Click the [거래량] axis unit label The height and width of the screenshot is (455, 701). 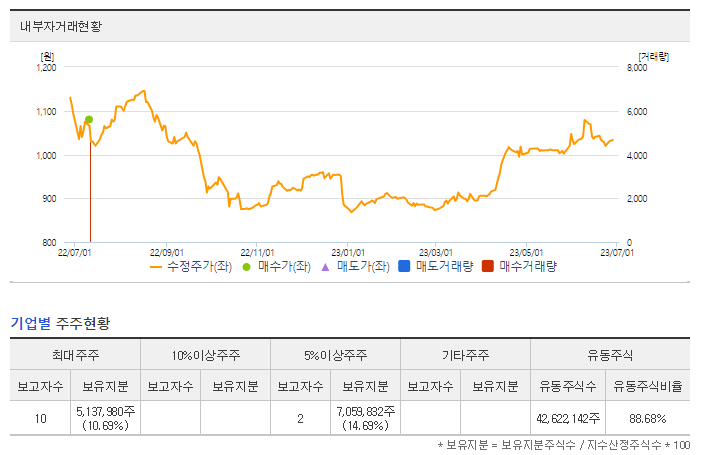point(654,57)
